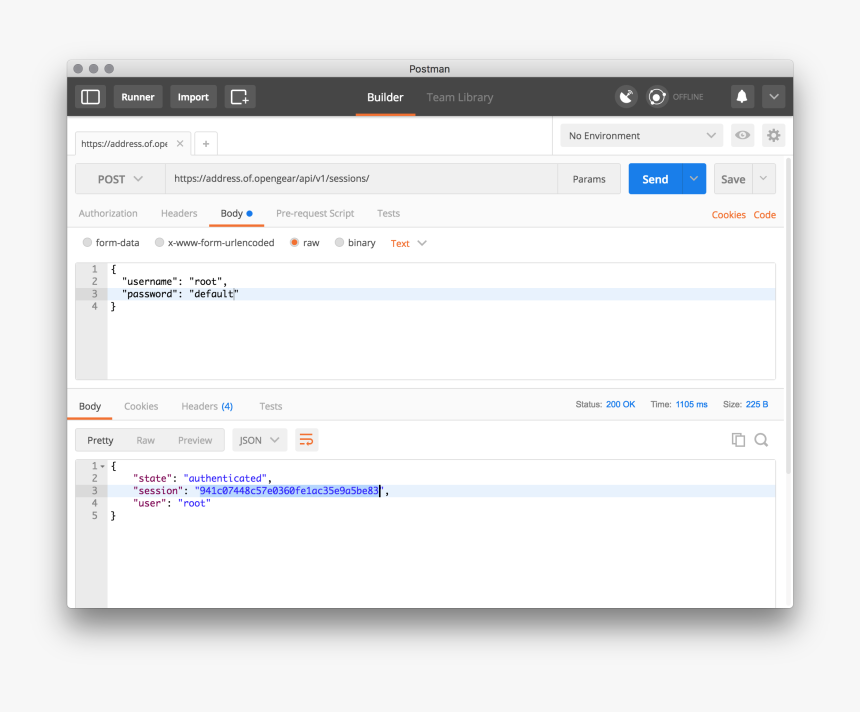Select the https://address.of.ope request tab
This screenshot has height=712, width=860.
point(125,144)
